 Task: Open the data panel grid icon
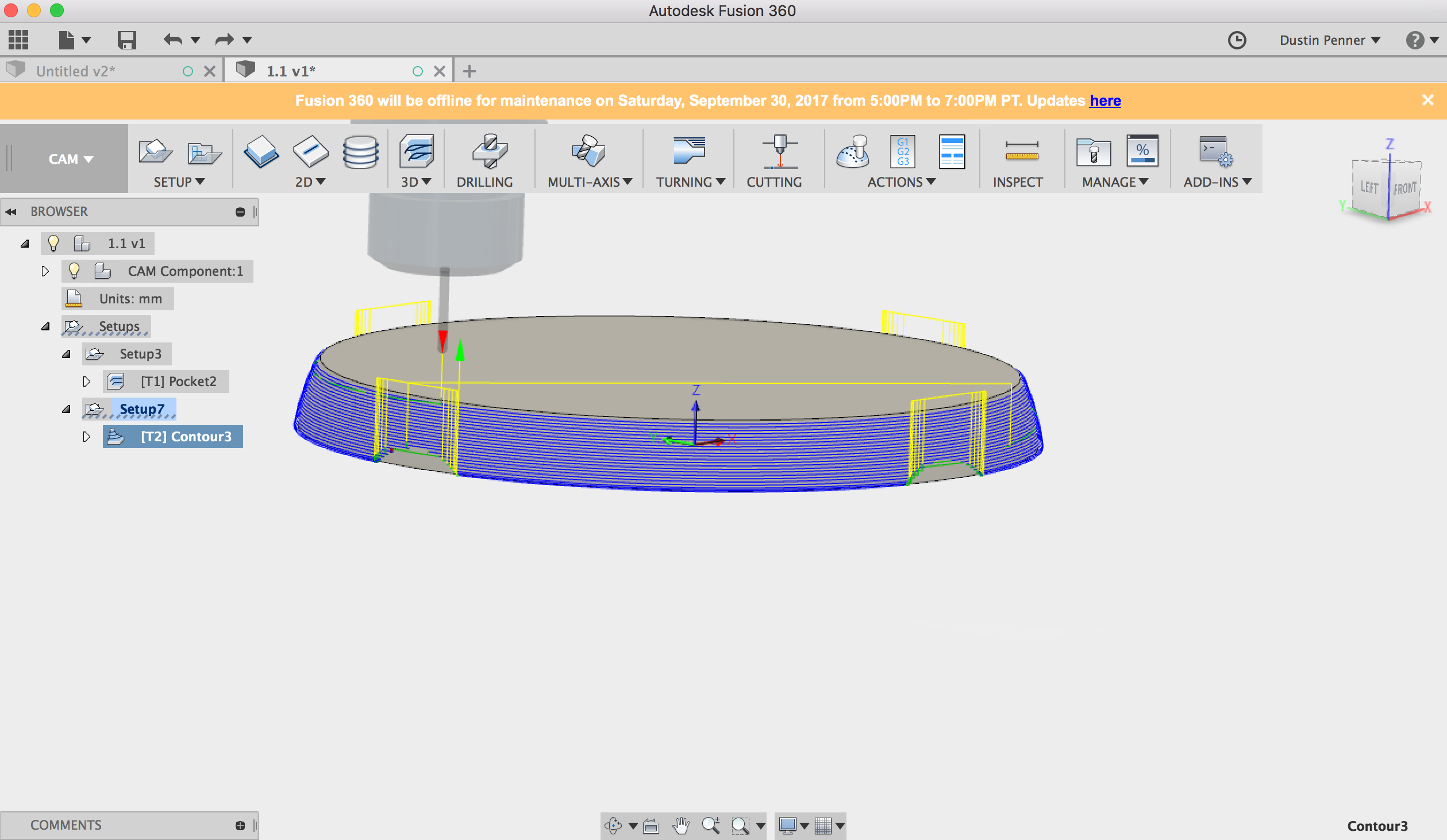coord(18,40)
